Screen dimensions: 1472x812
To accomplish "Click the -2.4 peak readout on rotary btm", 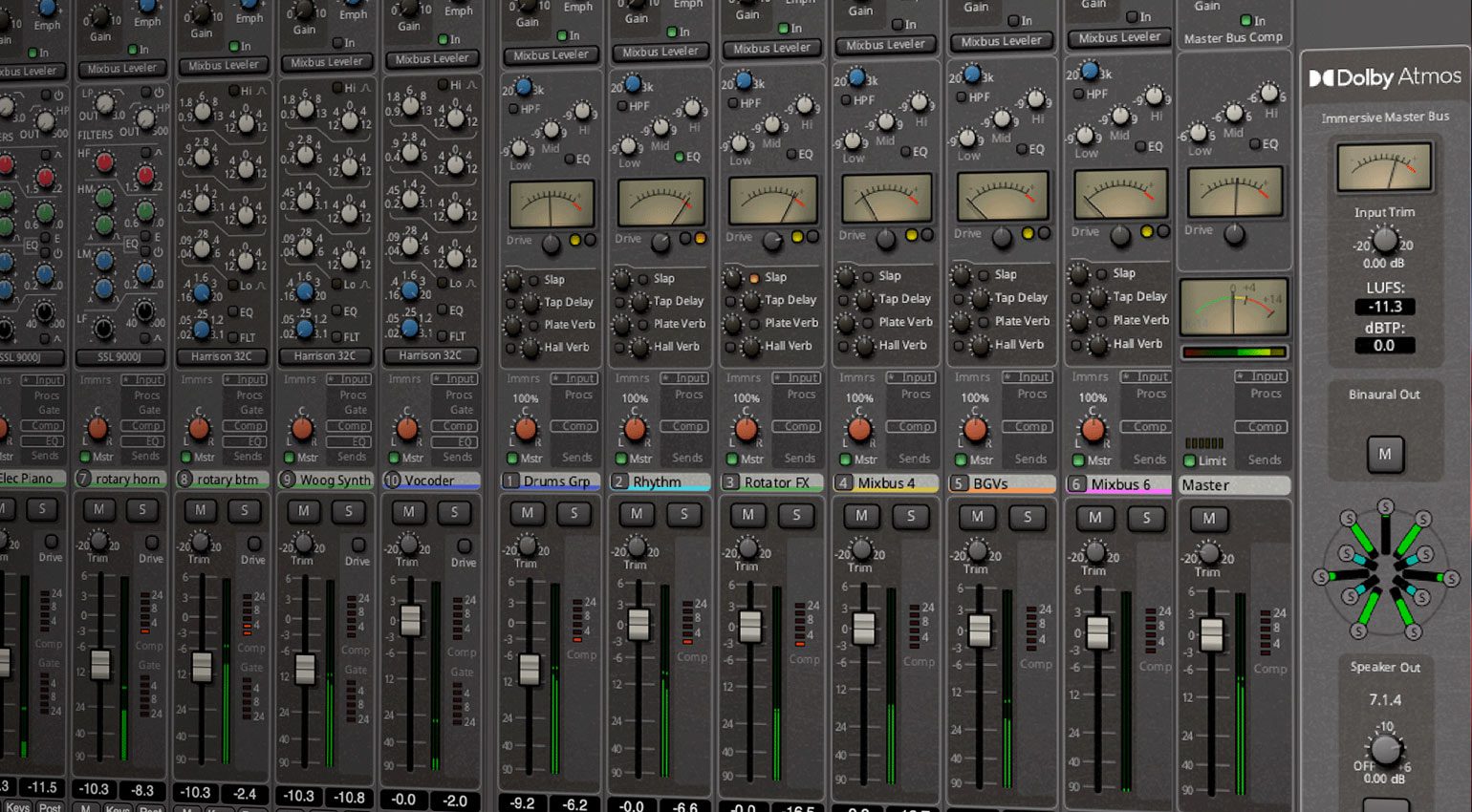I will point(245,793).
